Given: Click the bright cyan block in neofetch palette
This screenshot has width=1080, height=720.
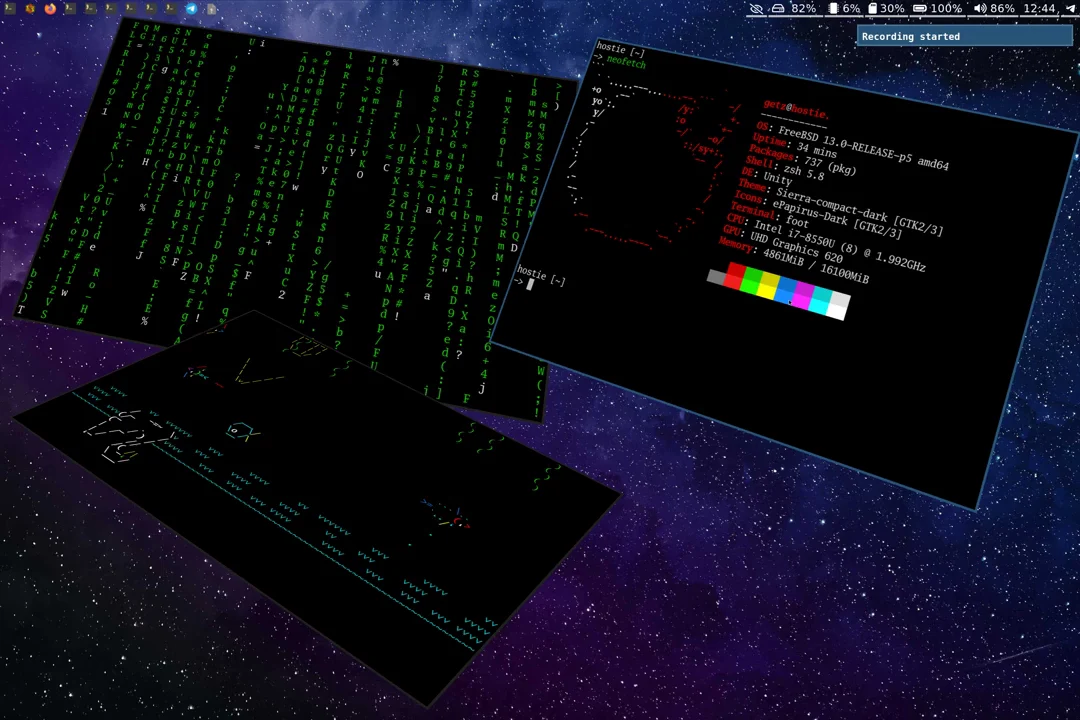Looking at the screenshot, I should [x=821, y=300].
